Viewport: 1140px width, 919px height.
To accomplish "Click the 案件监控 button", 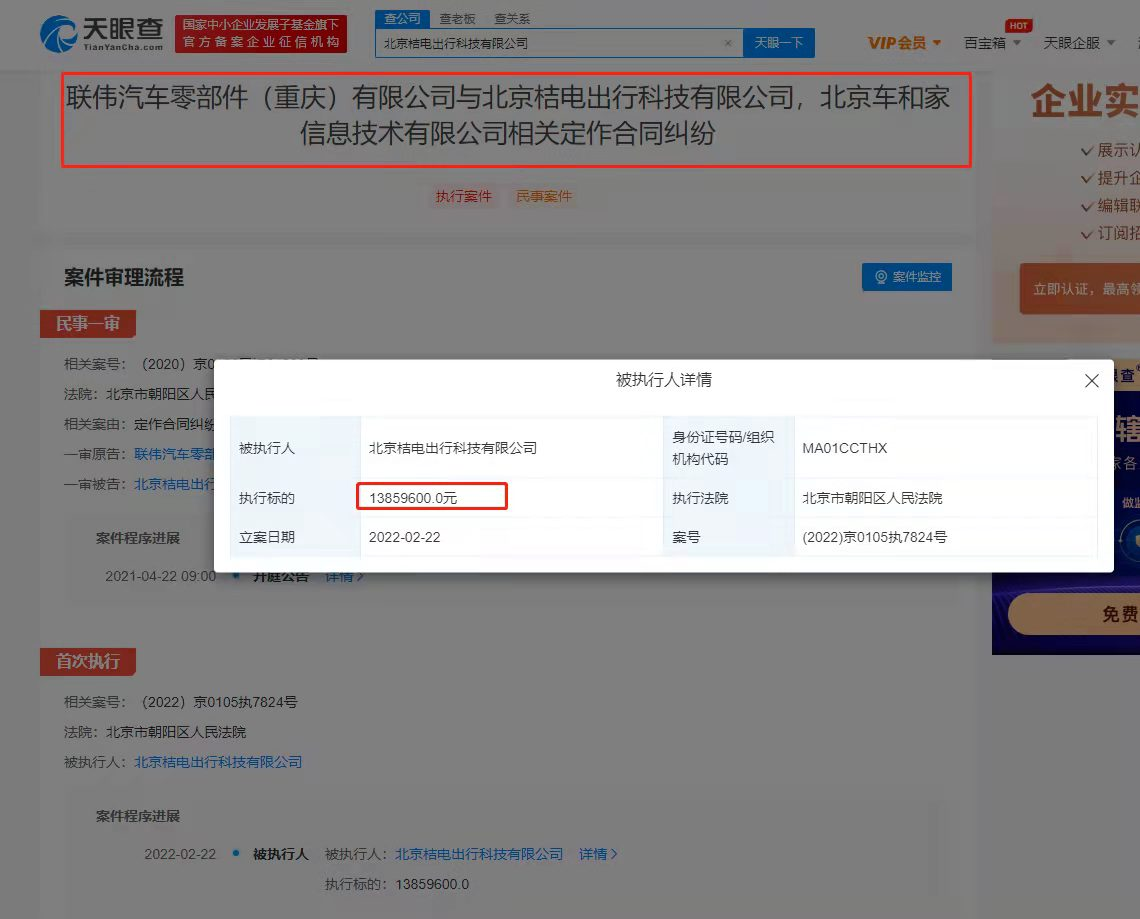I will [x=906, y=277].
